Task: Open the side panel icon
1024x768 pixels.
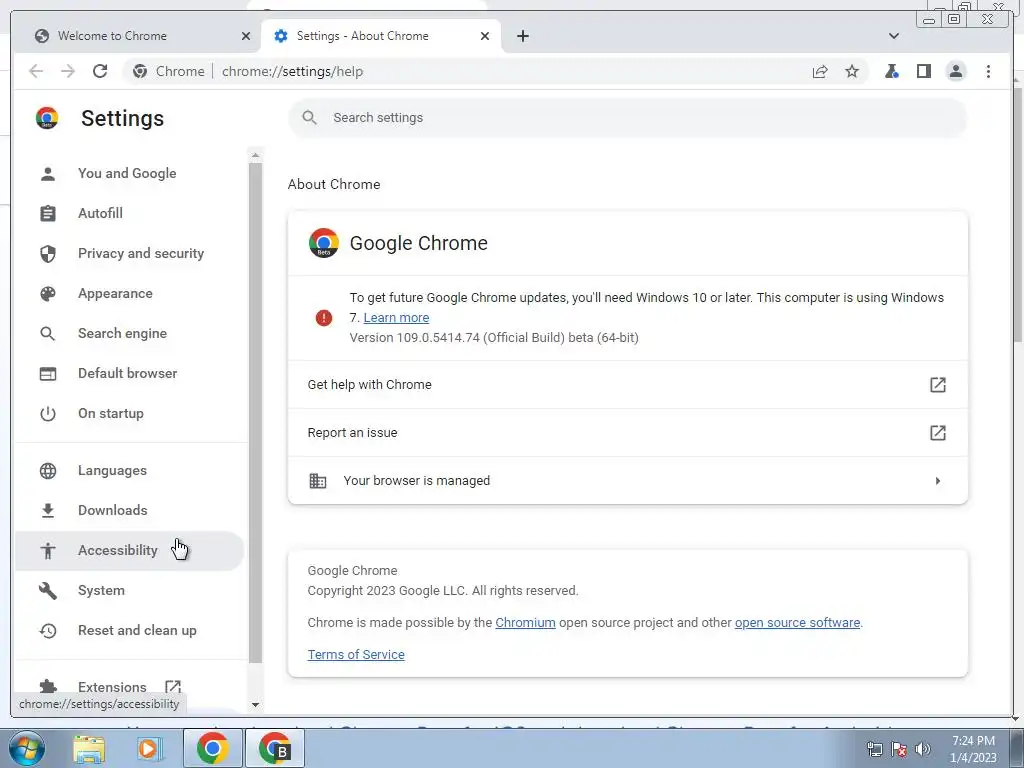Action: [923, 71]
